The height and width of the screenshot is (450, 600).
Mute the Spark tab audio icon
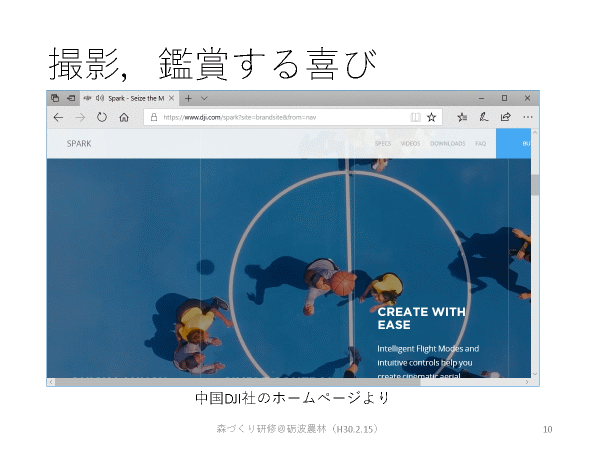point(100,98)
